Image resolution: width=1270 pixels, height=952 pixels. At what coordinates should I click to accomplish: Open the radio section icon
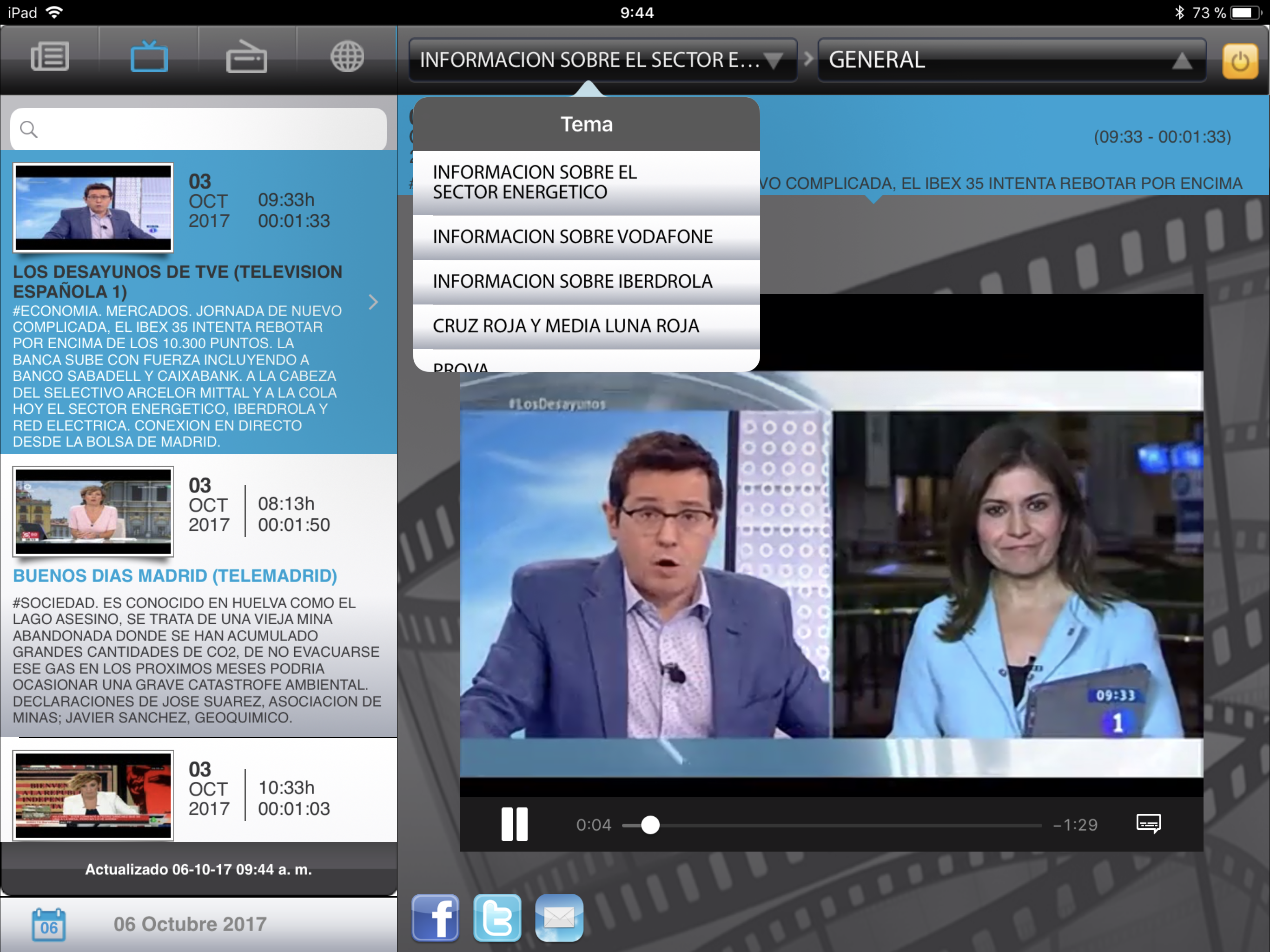point(247,57)
